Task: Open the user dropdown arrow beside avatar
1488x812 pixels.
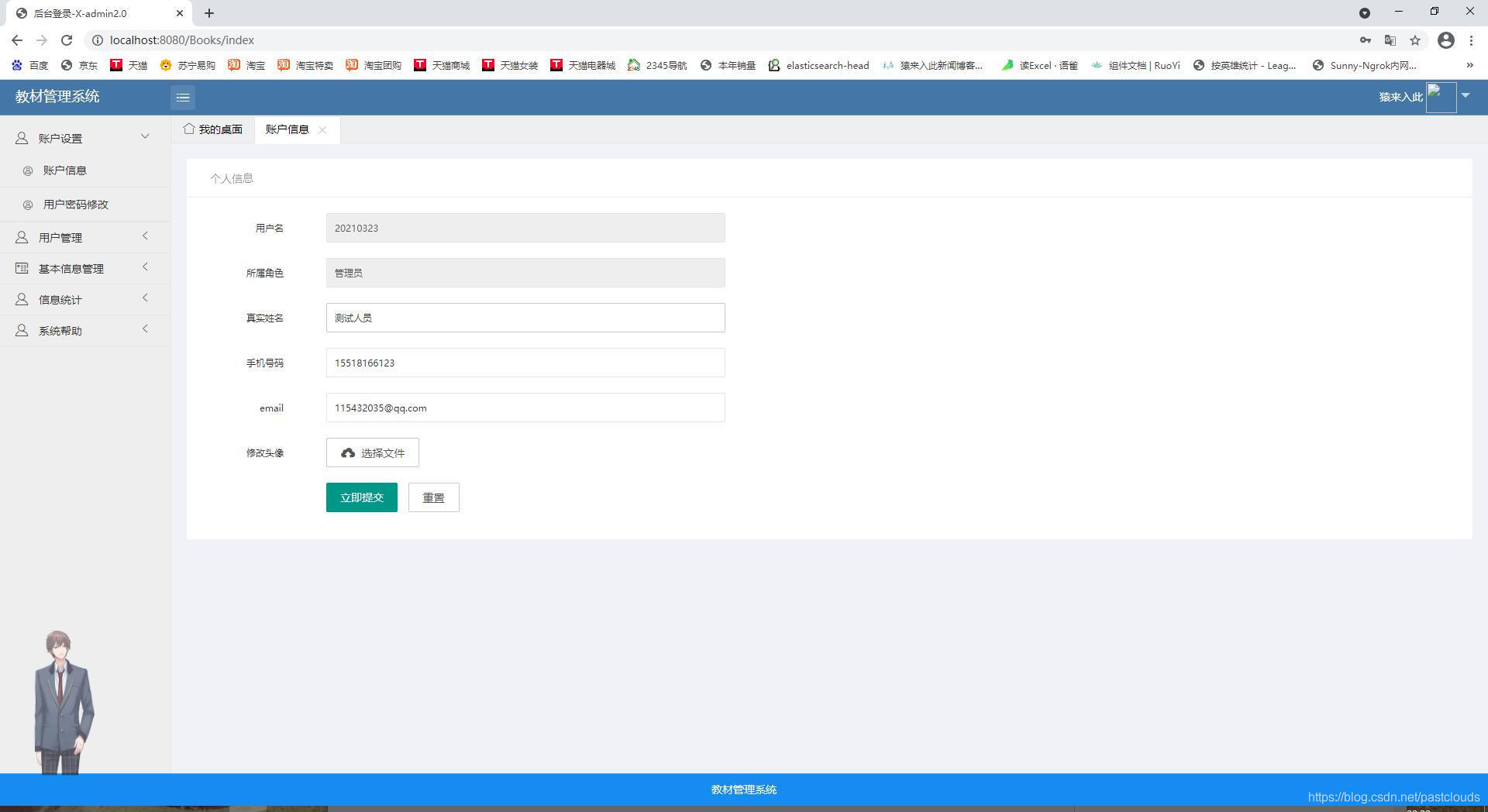Action: (x=1466, y=95)
